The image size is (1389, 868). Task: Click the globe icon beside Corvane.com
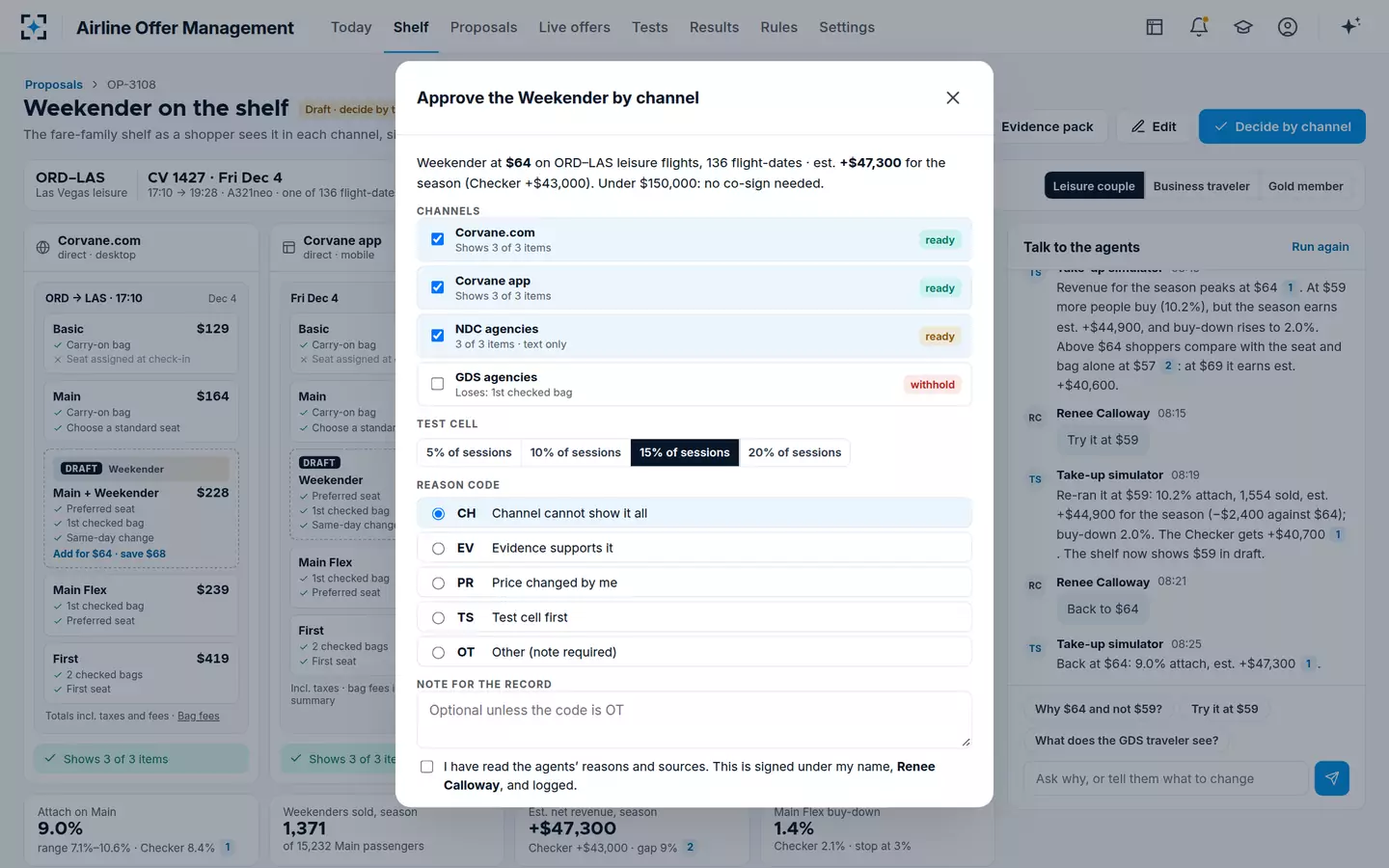[x=42, y=248]
